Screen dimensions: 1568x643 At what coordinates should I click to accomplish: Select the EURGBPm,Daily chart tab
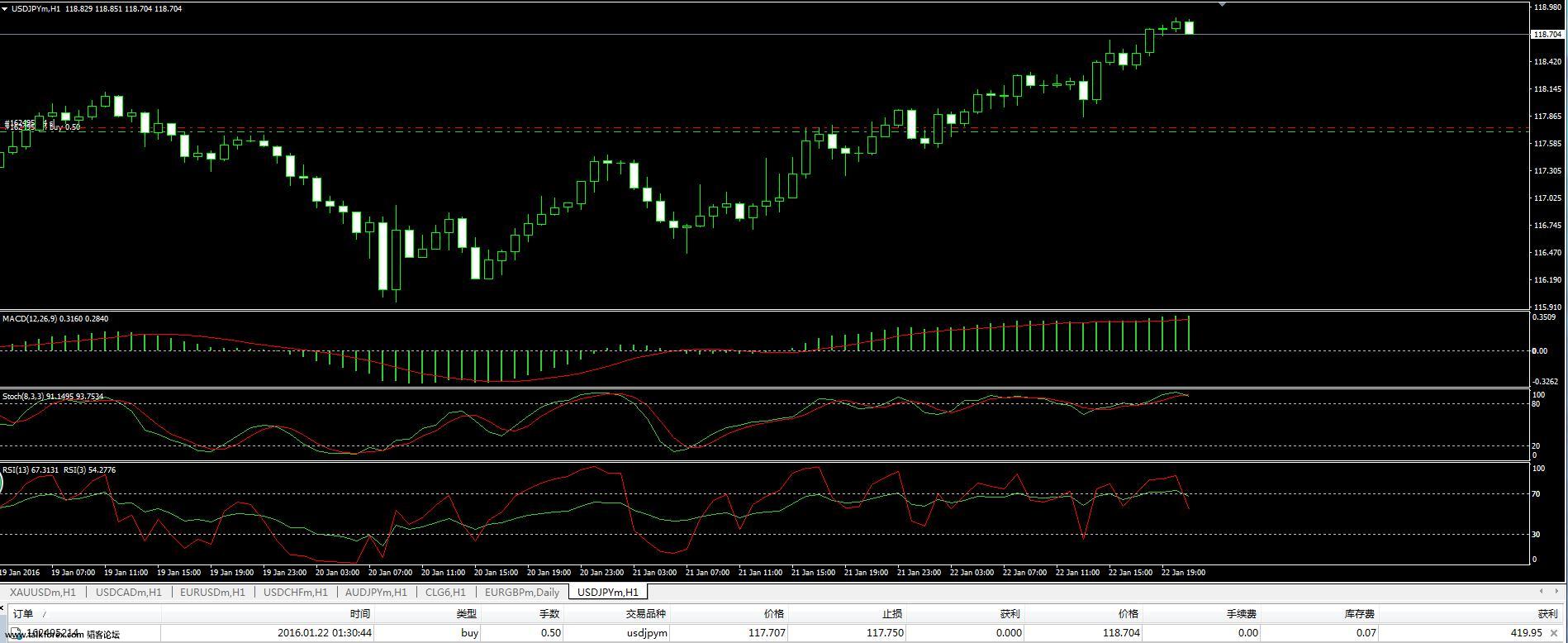[x=522, y=592]
